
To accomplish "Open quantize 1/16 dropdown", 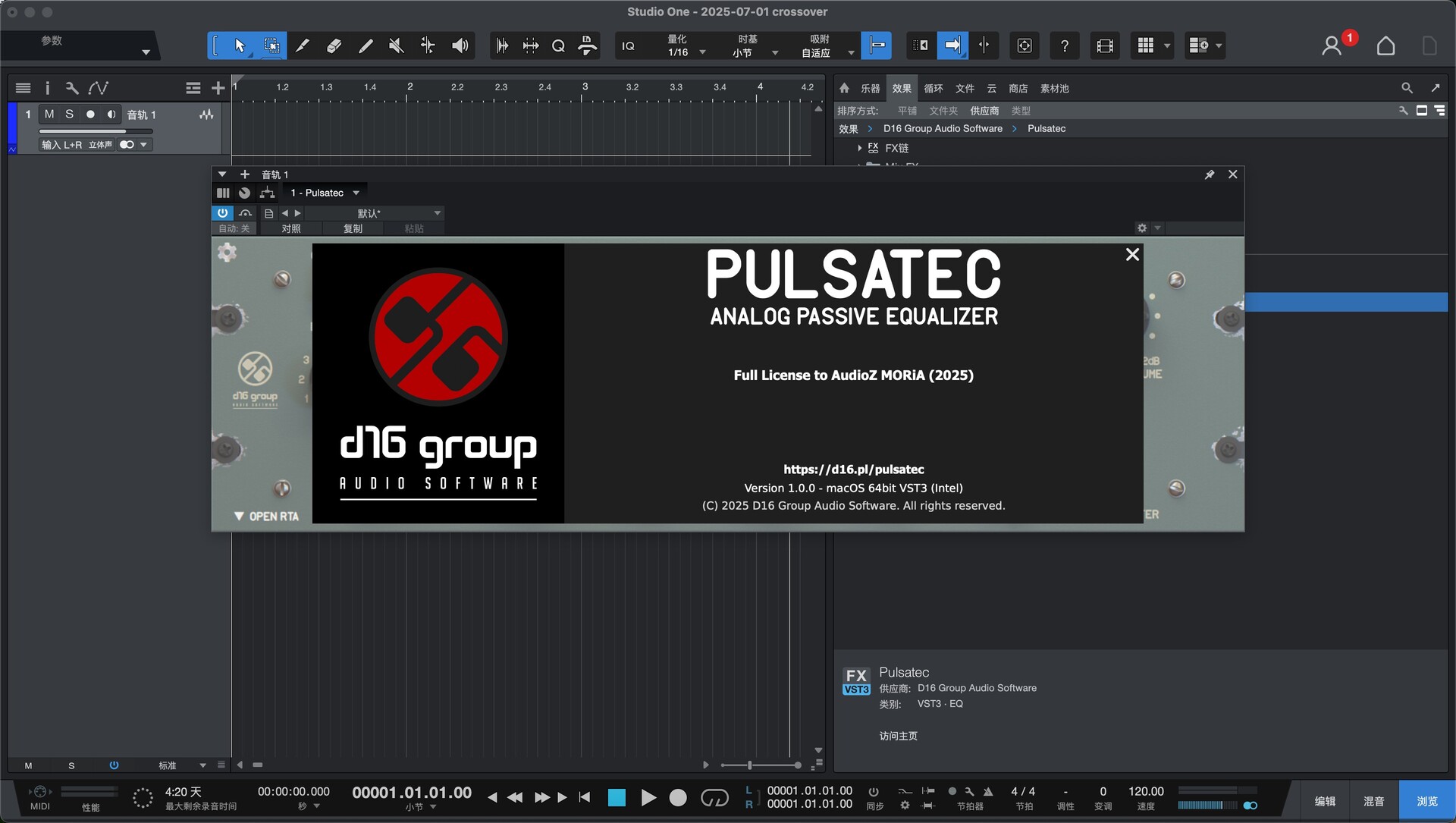I will click(x=686, y=52).
